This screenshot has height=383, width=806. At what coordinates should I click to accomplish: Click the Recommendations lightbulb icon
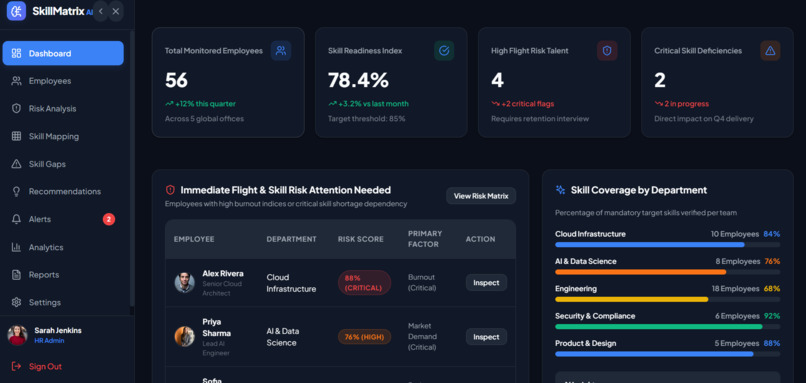click(16, 191)
